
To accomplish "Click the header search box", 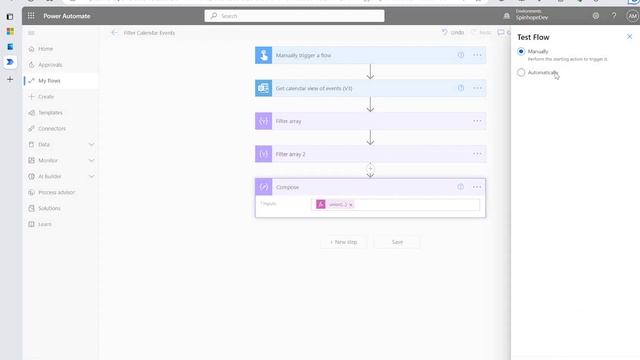I will (x=294, y=16).
